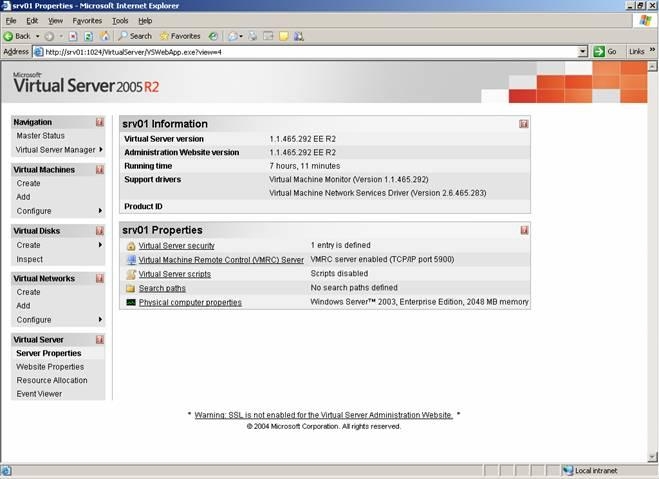Click the Go button beside address bar
The image size is (659, 479).
[x=606, y=51]
